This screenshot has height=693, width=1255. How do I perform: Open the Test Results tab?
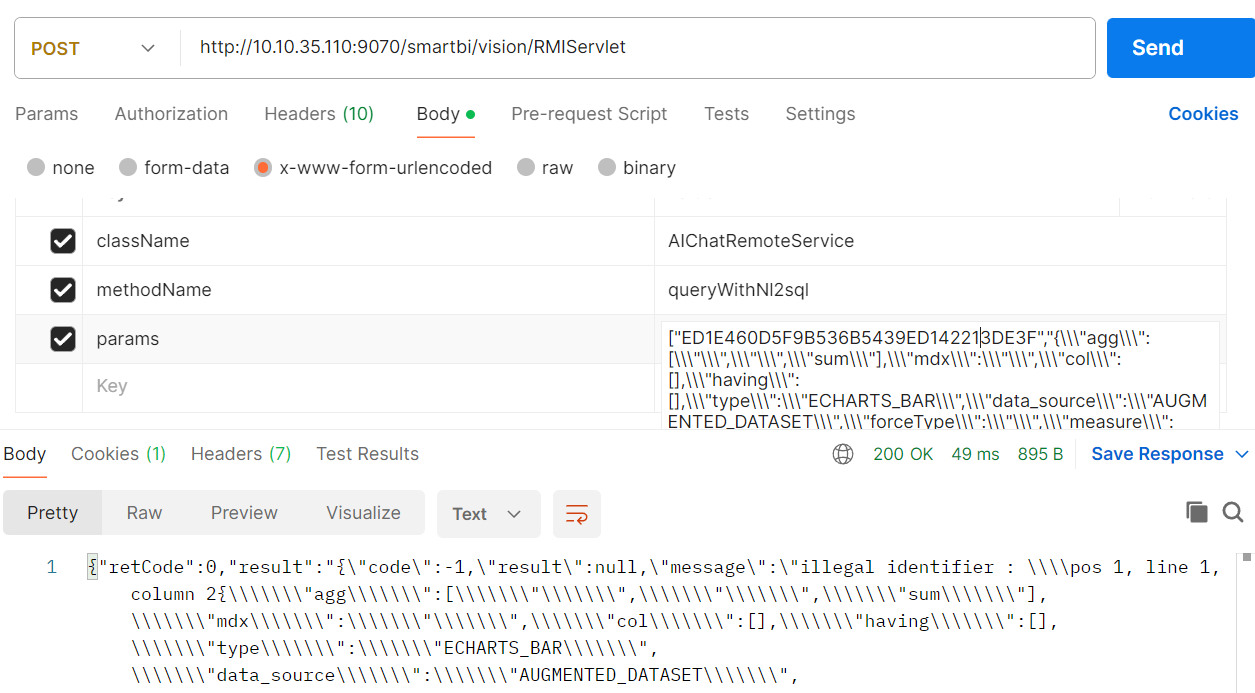coord(368,454)
